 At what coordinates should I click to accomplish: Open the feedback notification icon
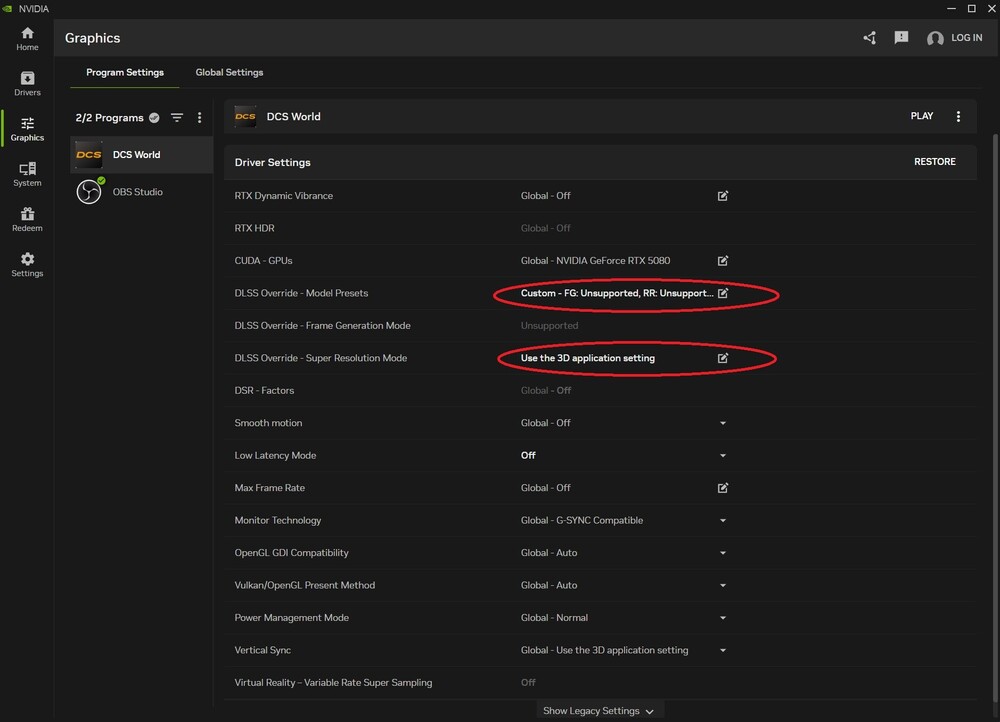click(901, 38)
